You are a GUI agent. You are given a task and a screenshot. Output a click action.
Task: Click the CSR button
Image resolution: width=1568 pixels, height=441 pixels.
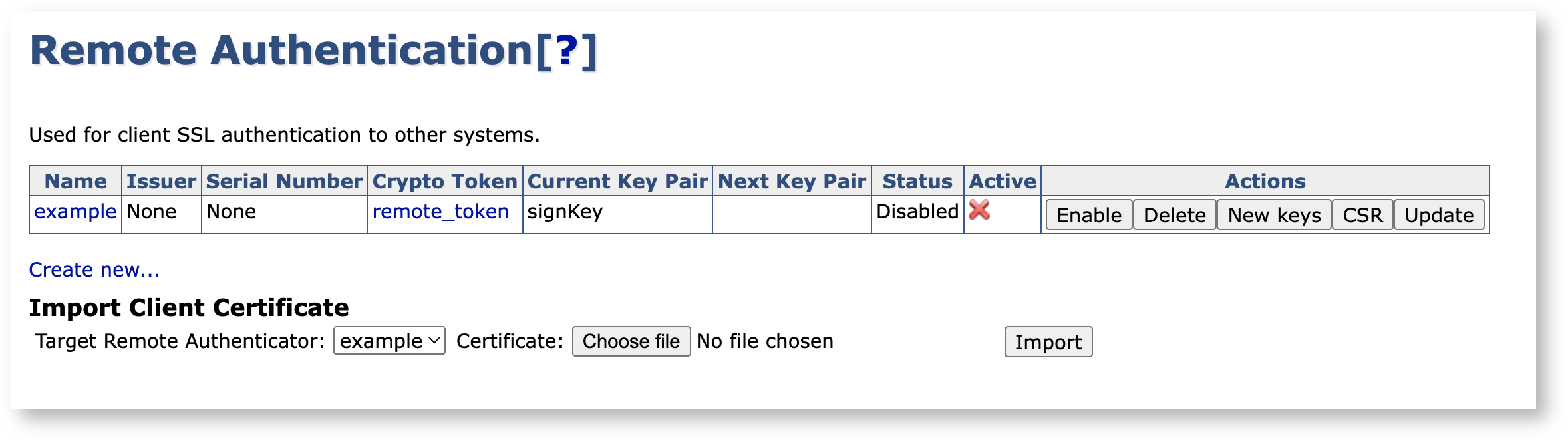pyautogui.click(x=1362, y=215)
